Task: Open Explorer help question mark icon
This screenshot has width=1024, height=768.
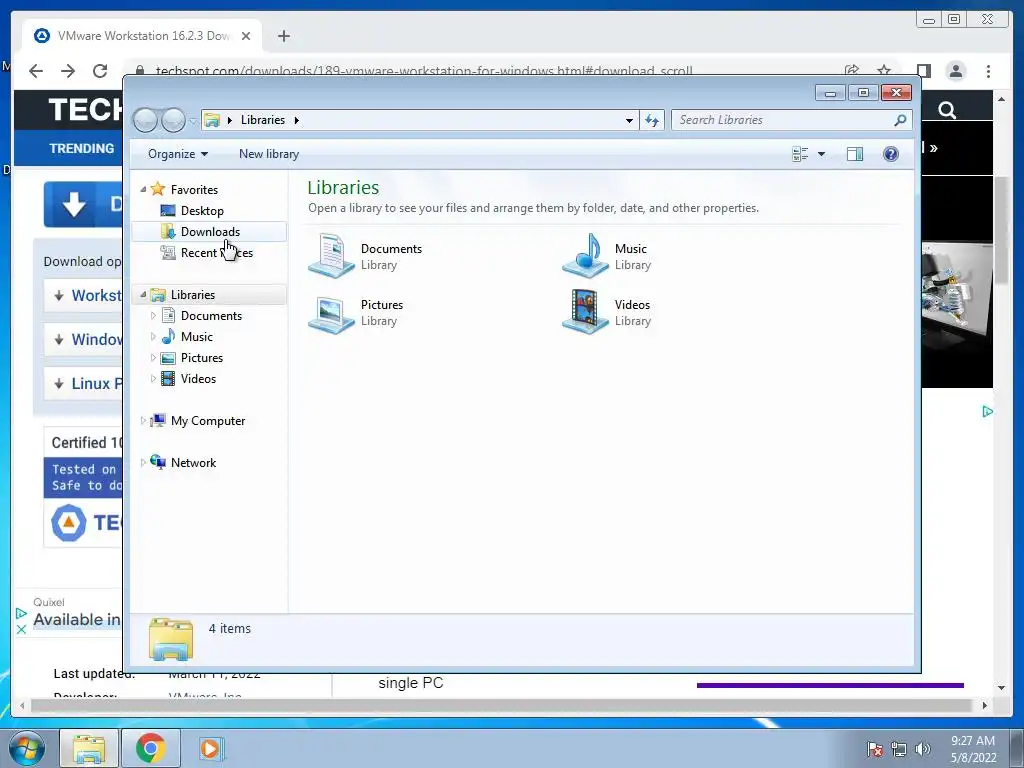Action: (x=890, y=154)
